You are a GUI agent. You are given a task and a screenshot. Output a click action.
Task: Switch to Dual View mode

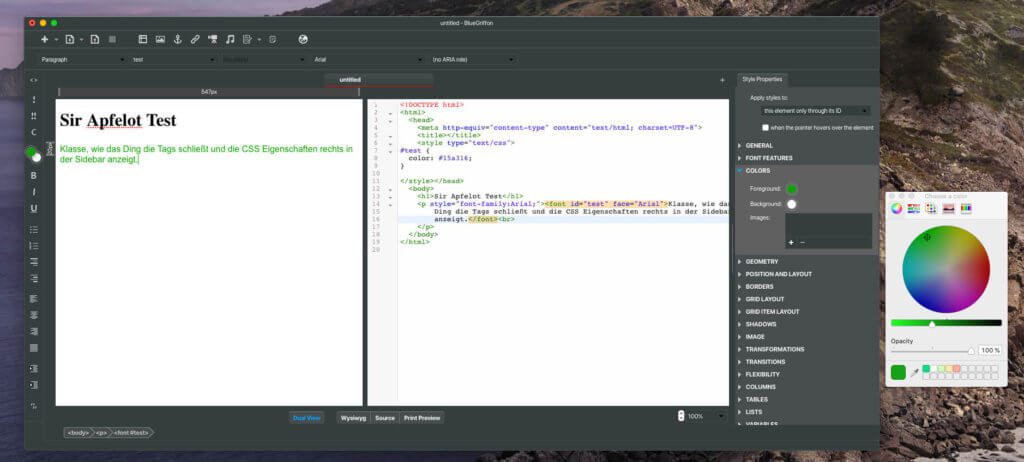point(306,418)
